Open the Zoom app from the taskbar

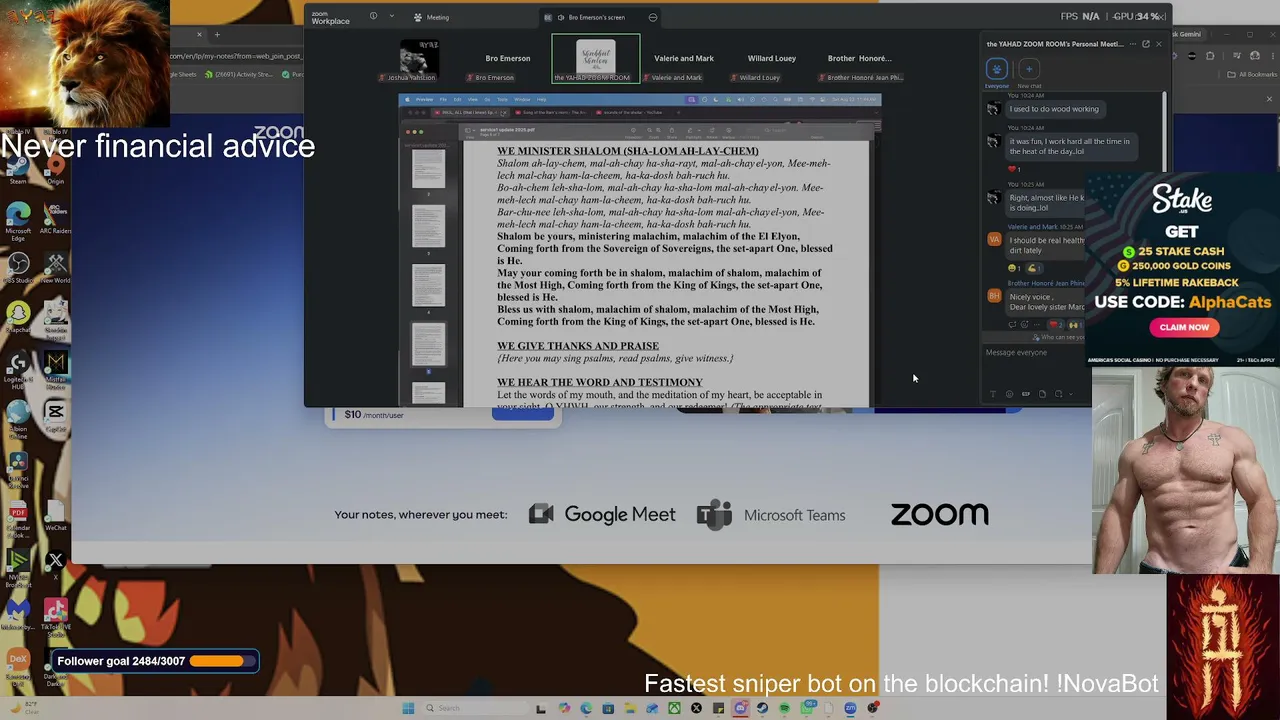point(850,708)
